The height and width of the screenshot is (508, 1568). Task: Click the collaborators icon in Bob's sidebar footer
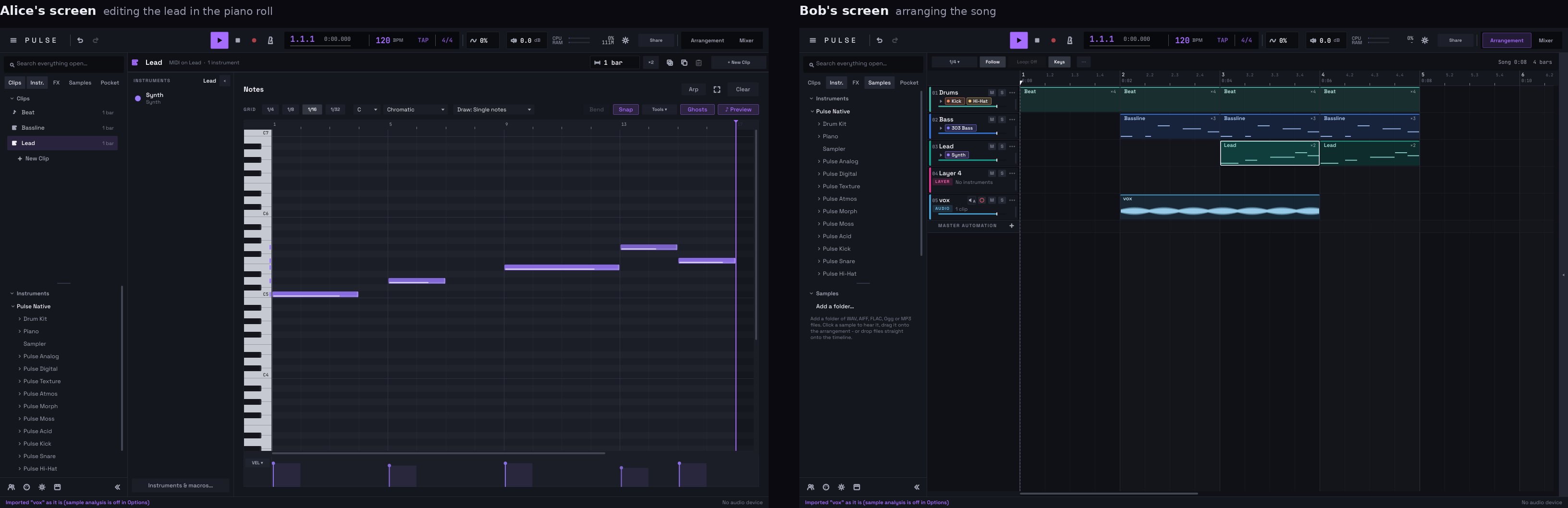[810, 487]
